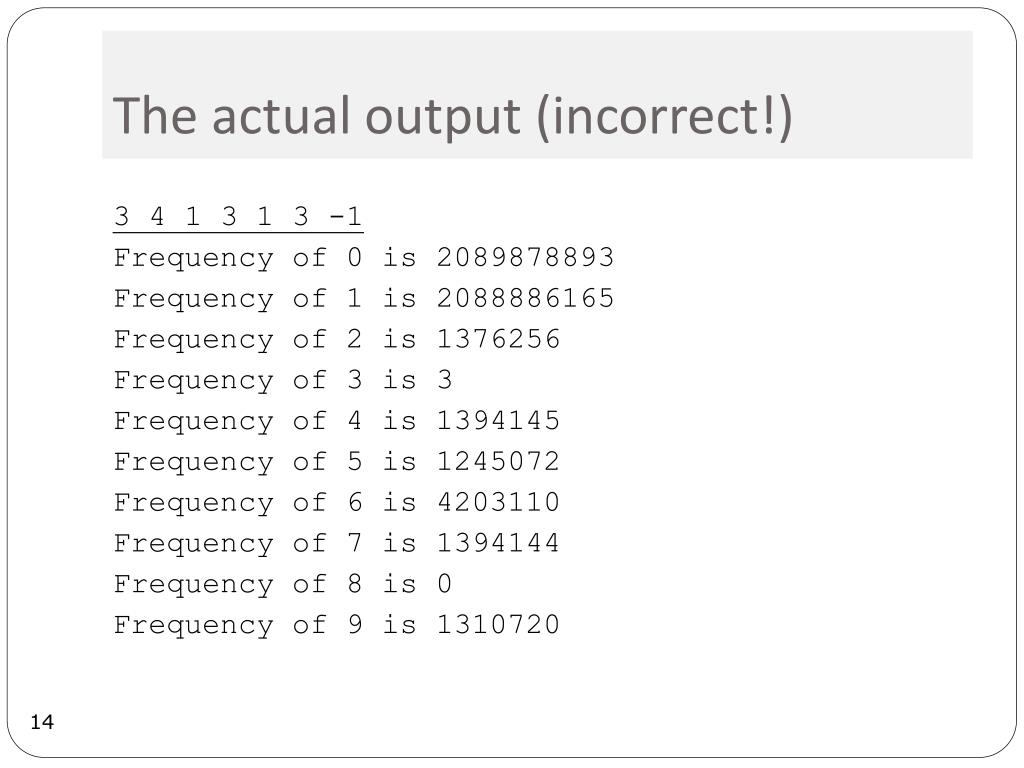Click the value 2088886165
1024x768 pixels.
(x=525, y=298)
